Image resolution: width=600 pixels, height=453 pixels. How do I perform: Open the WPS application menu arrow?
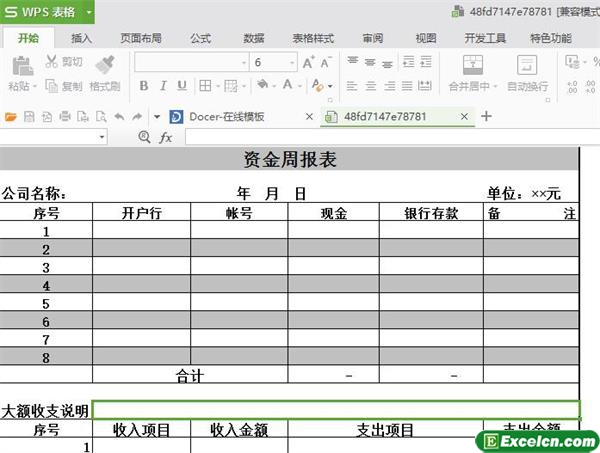pos(89,12)
